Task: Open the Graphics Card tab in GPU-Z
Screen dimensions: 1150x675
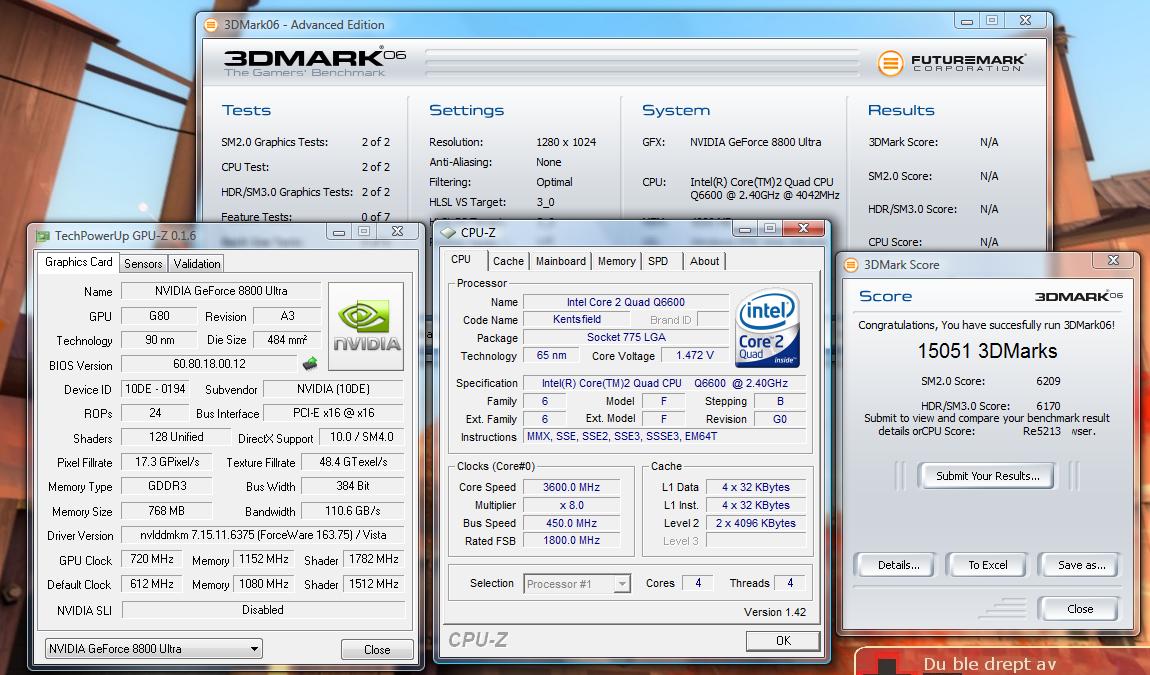Action: tap(78, 262)
